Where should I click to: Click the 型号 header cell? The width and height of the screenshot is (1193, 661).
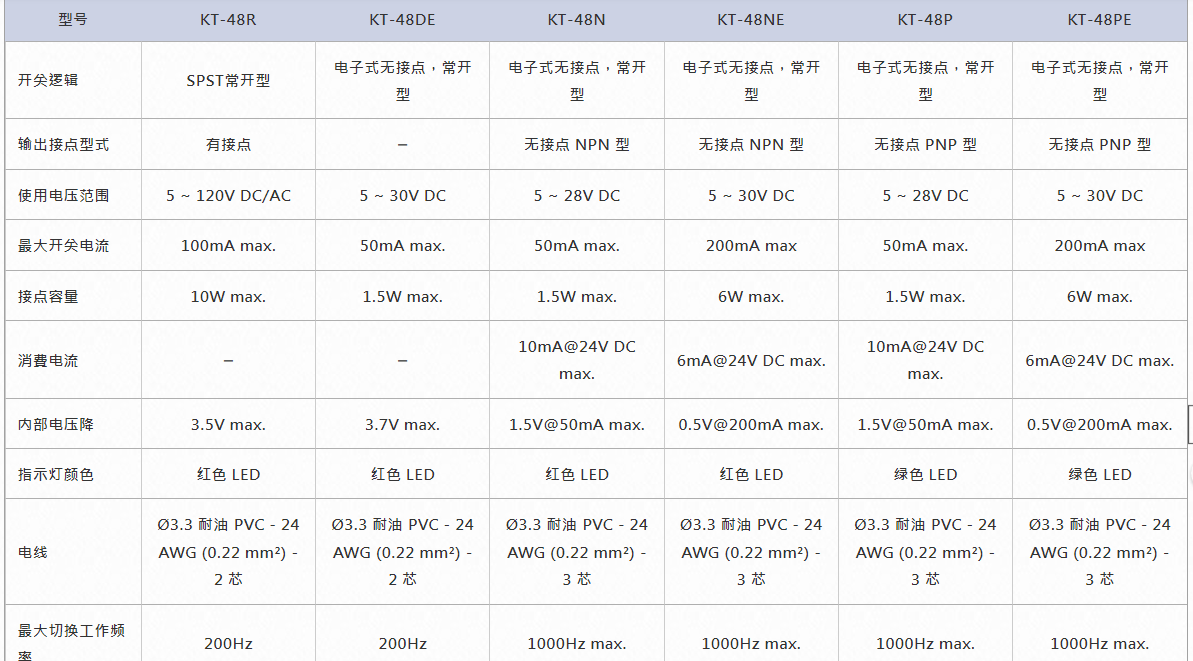[x=73, y=20]
